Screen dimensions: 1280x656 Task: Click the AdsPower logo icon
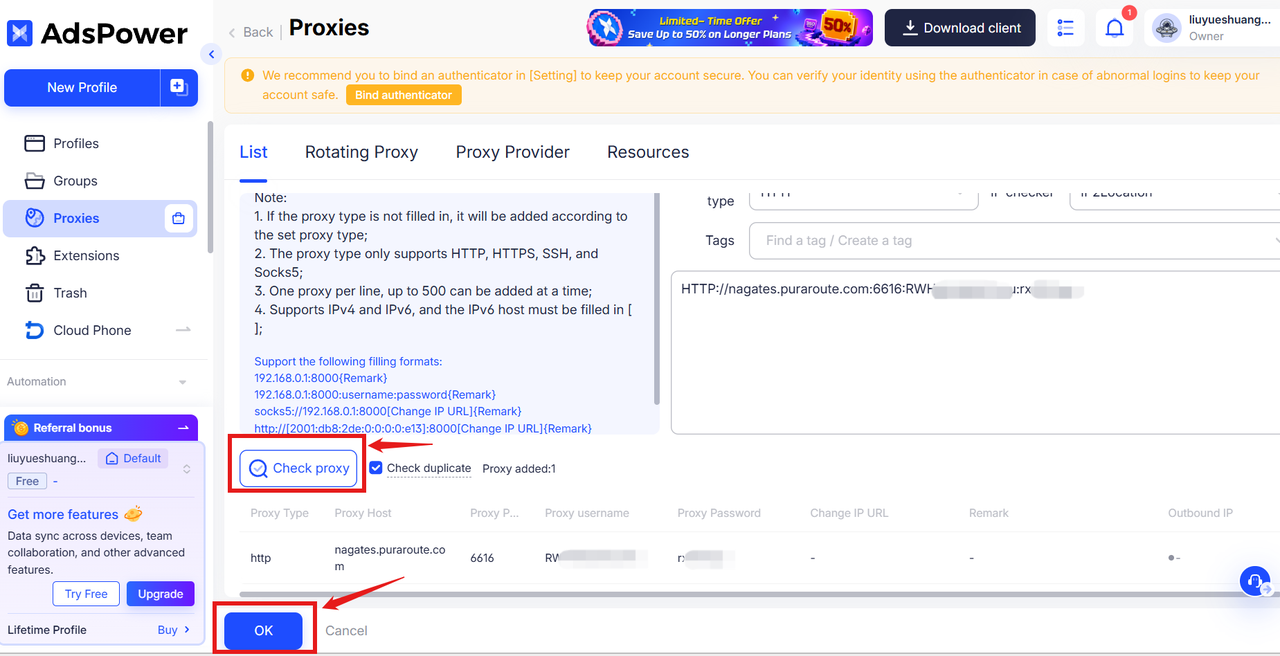pos(19,33)
